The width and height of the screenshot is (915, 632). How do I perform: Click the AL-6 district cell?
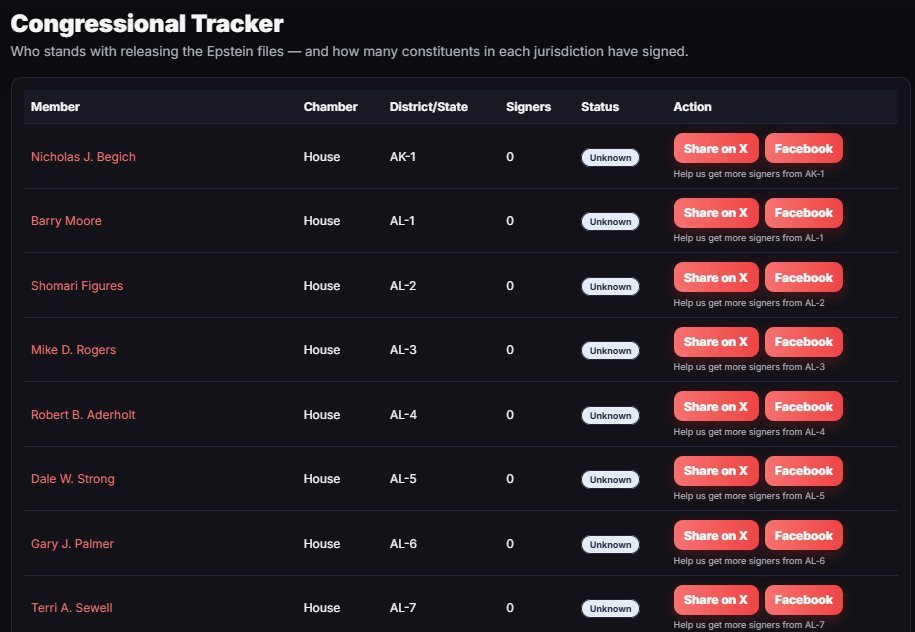pos(403,544)
